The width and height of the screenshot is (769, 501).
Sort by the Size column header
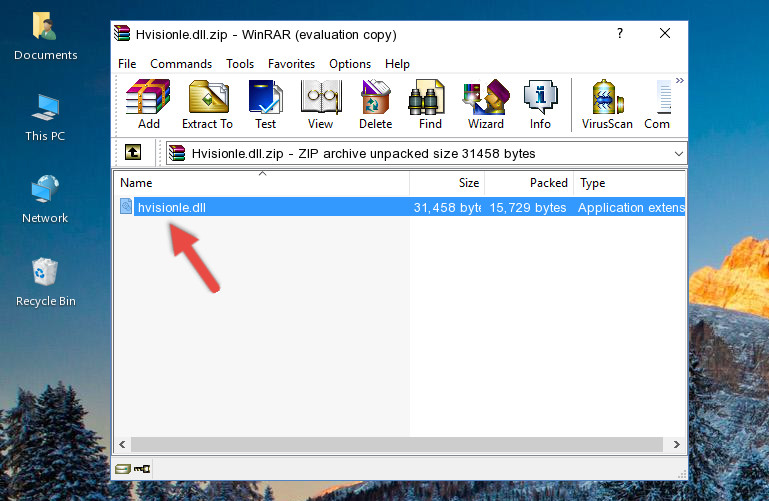[447, 183]
